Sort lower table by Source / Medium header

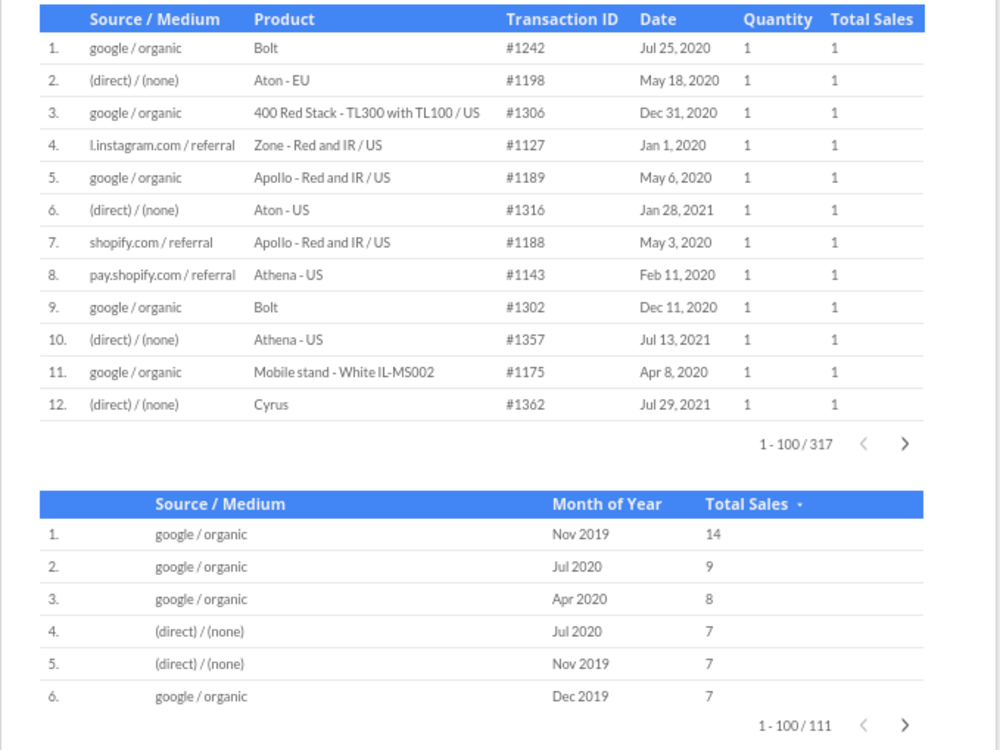click(220, 504)
